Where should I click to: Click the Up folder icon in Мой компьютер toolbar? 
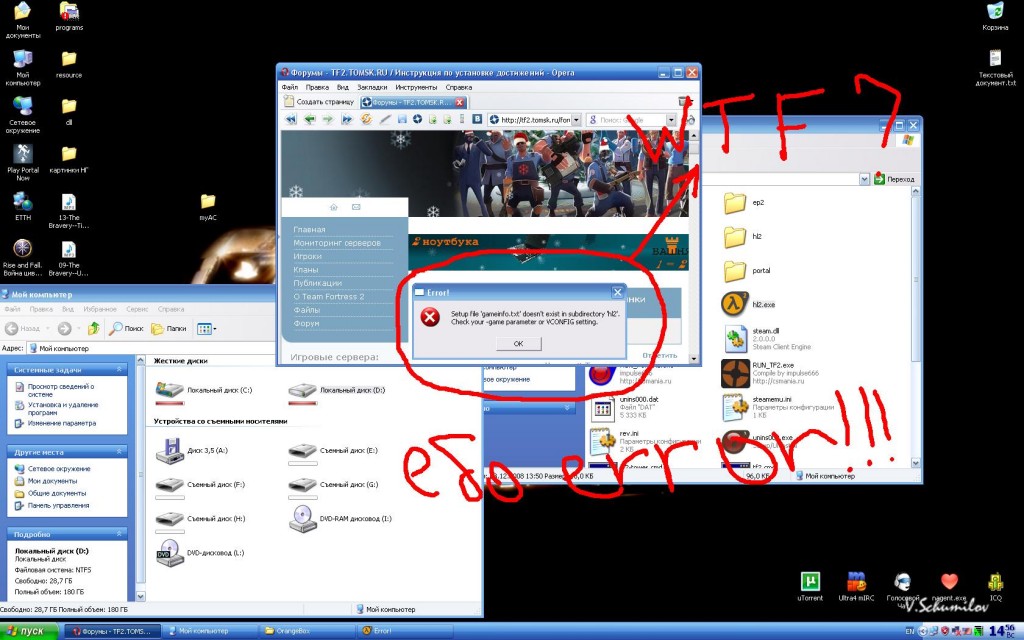(93, 328)
